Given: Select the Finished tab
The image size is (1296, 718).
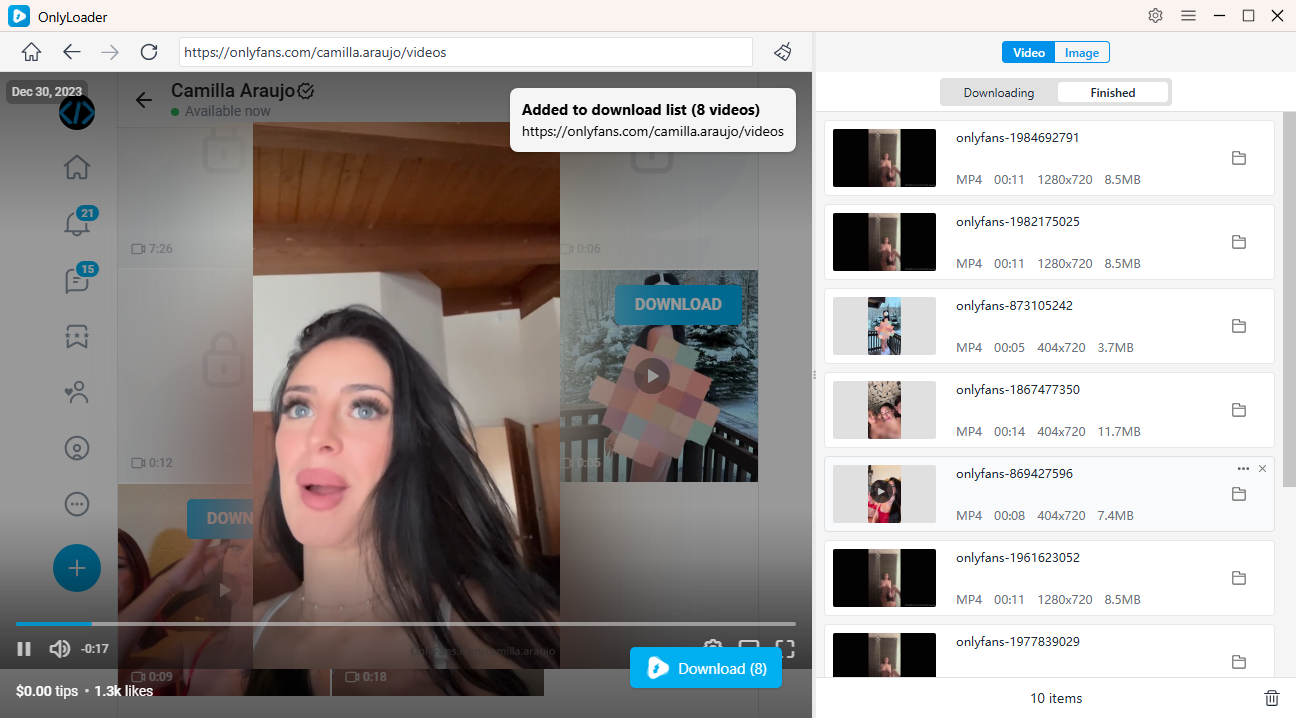Looking at the screenshot, I should 1112,93.
